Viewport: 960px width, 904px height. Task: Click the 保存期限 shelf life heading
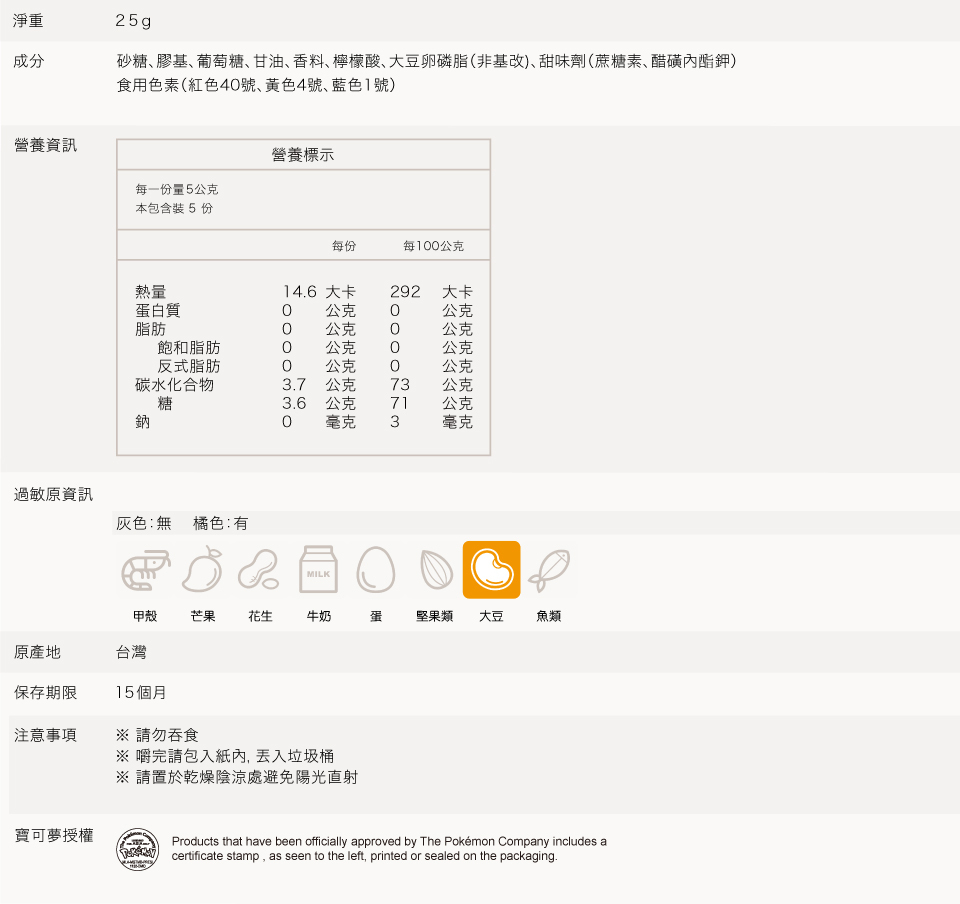[45, 693]
